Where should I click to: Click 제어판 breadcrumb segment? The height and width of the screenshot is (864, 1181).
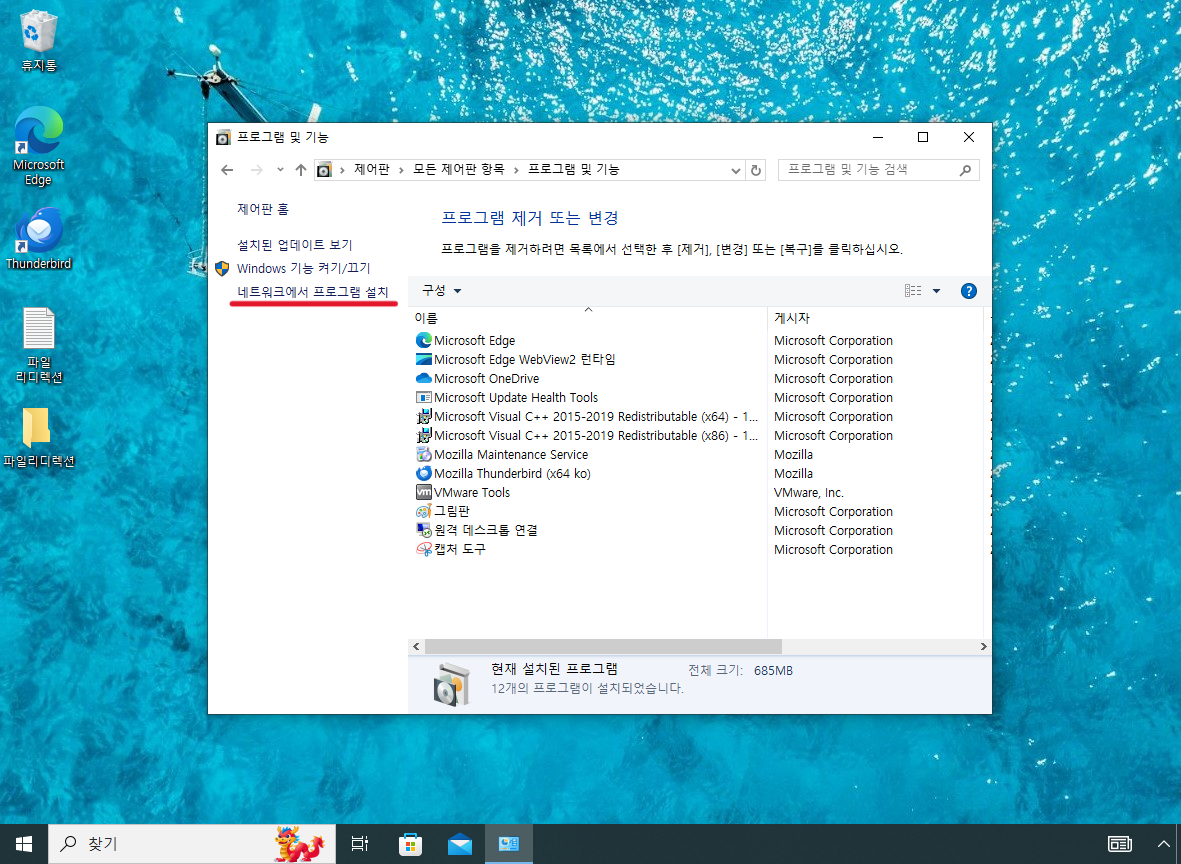pos(371,169)
